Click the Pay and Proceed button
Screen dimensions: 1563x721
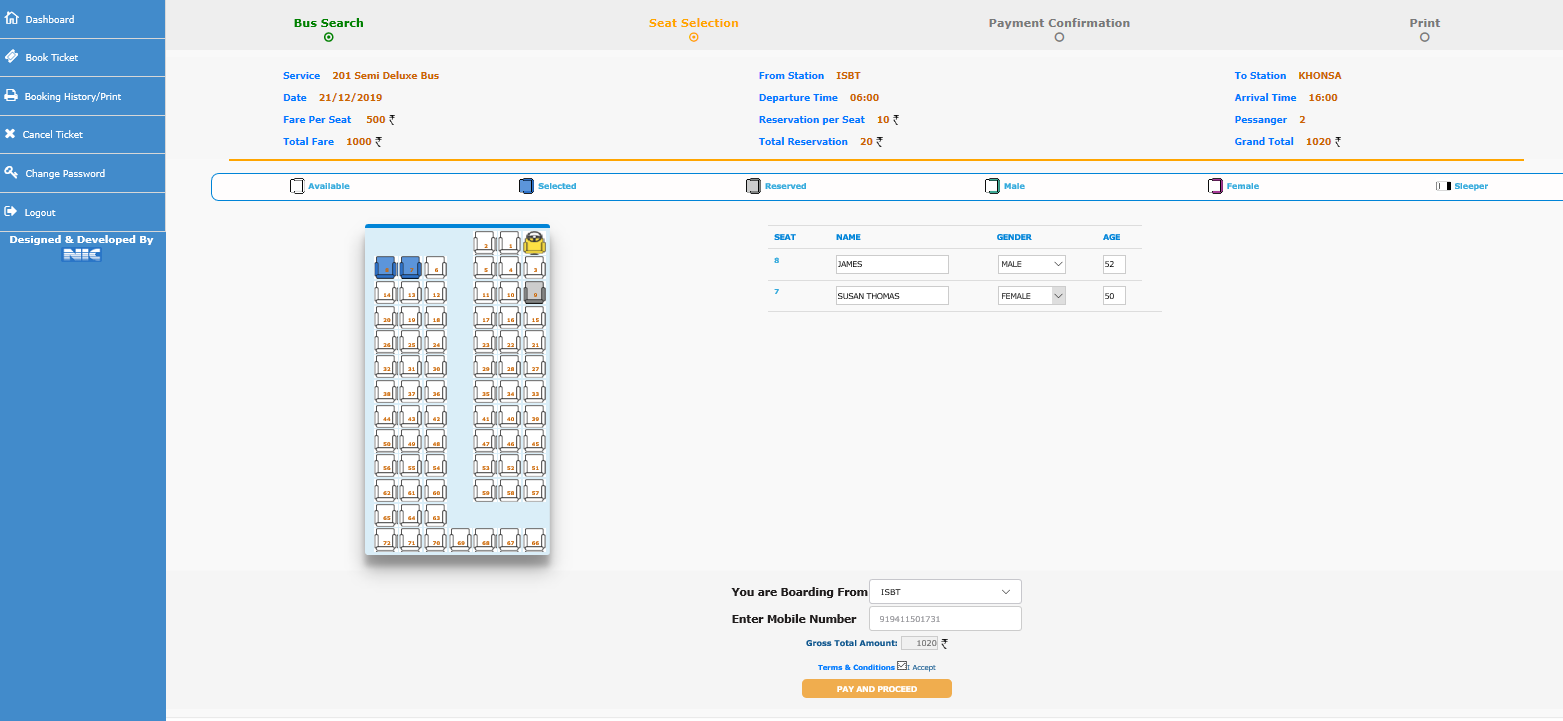(x=876, y=689)
